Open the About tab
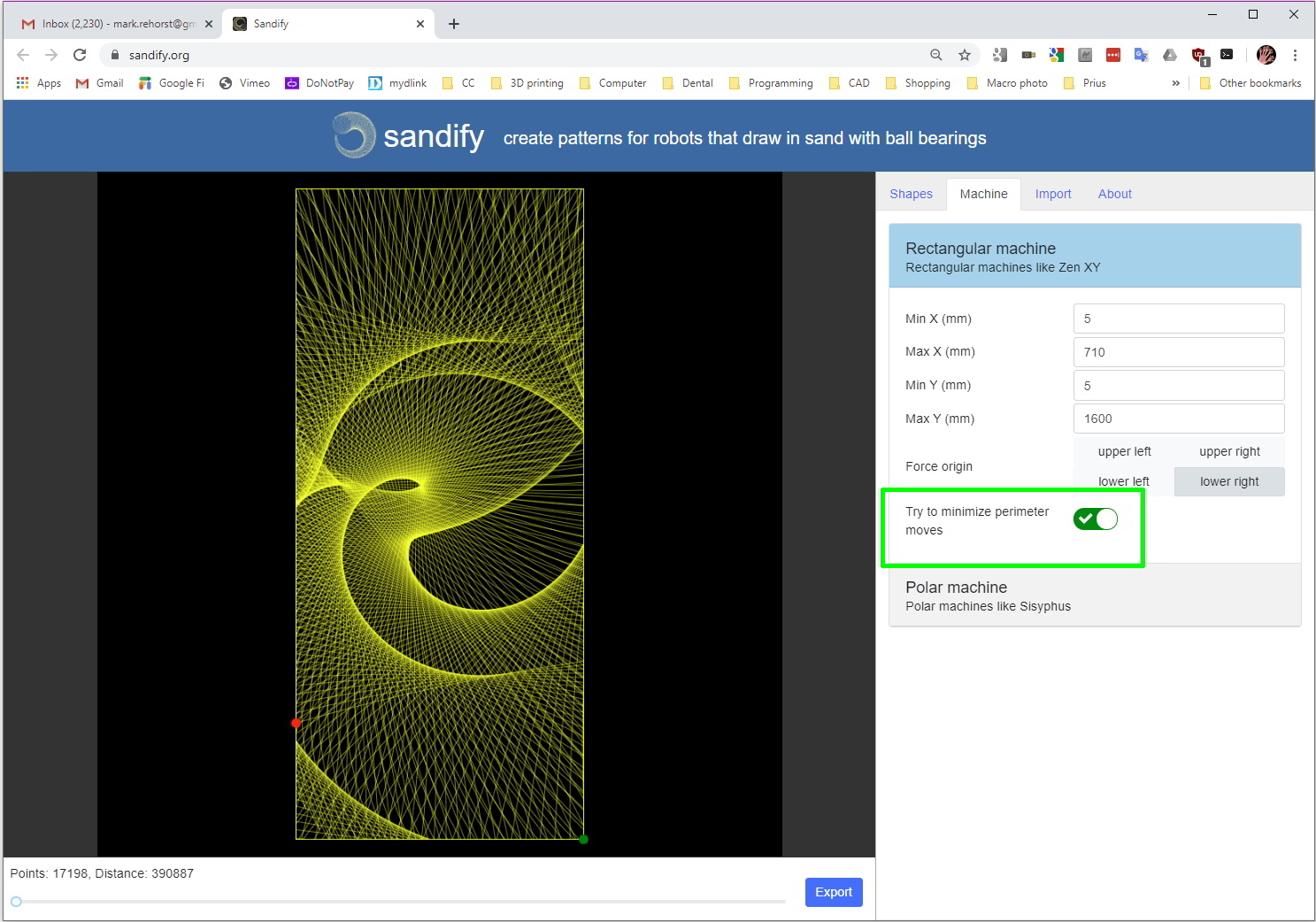Viewport: 1316px width, 922px height. pyautogui.click(x=1114, y=194)
